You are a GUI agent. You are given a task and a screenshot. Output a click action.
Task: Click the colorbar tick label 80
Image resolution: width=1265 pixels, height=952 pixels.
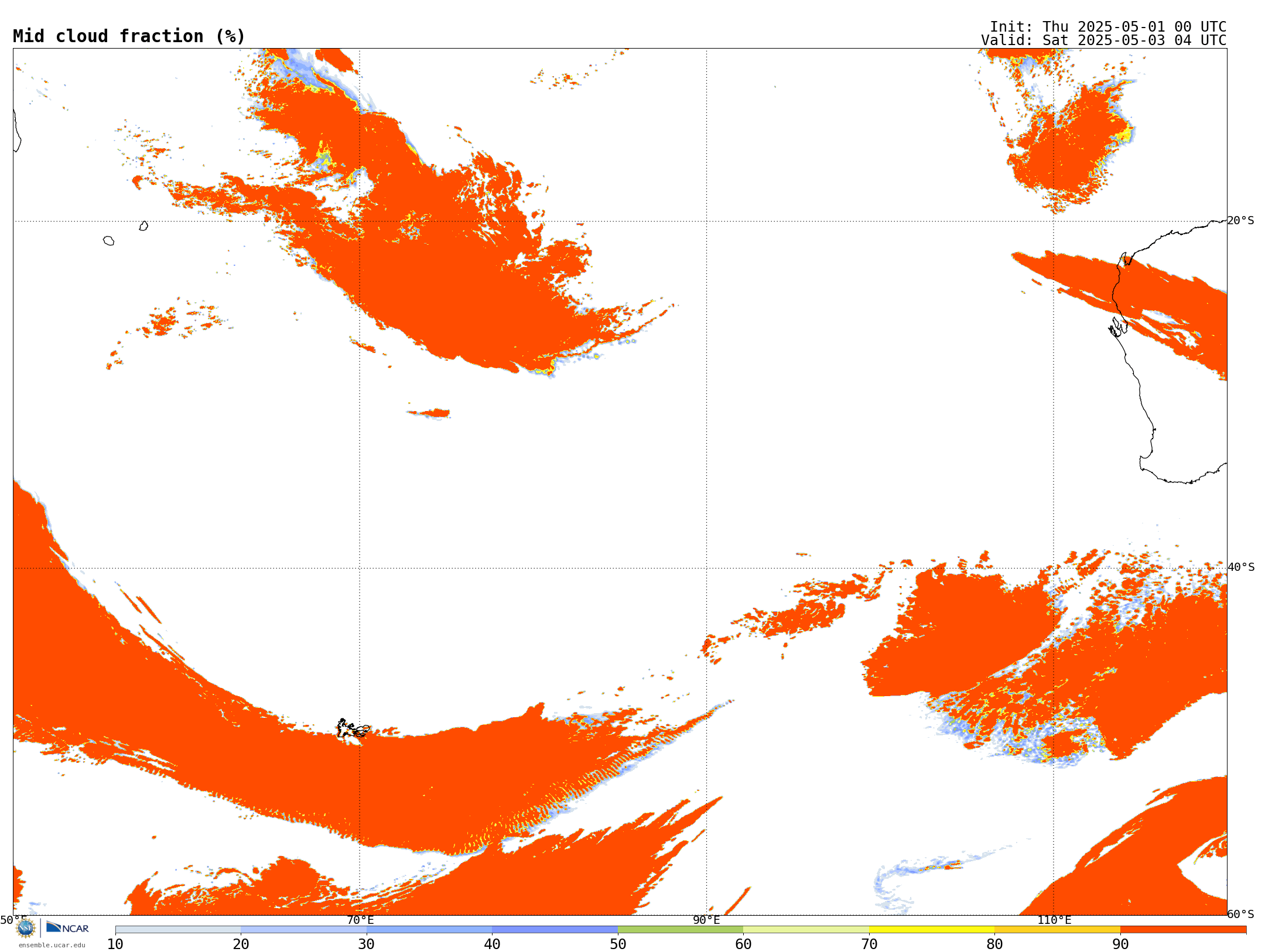tap(994, 944)
